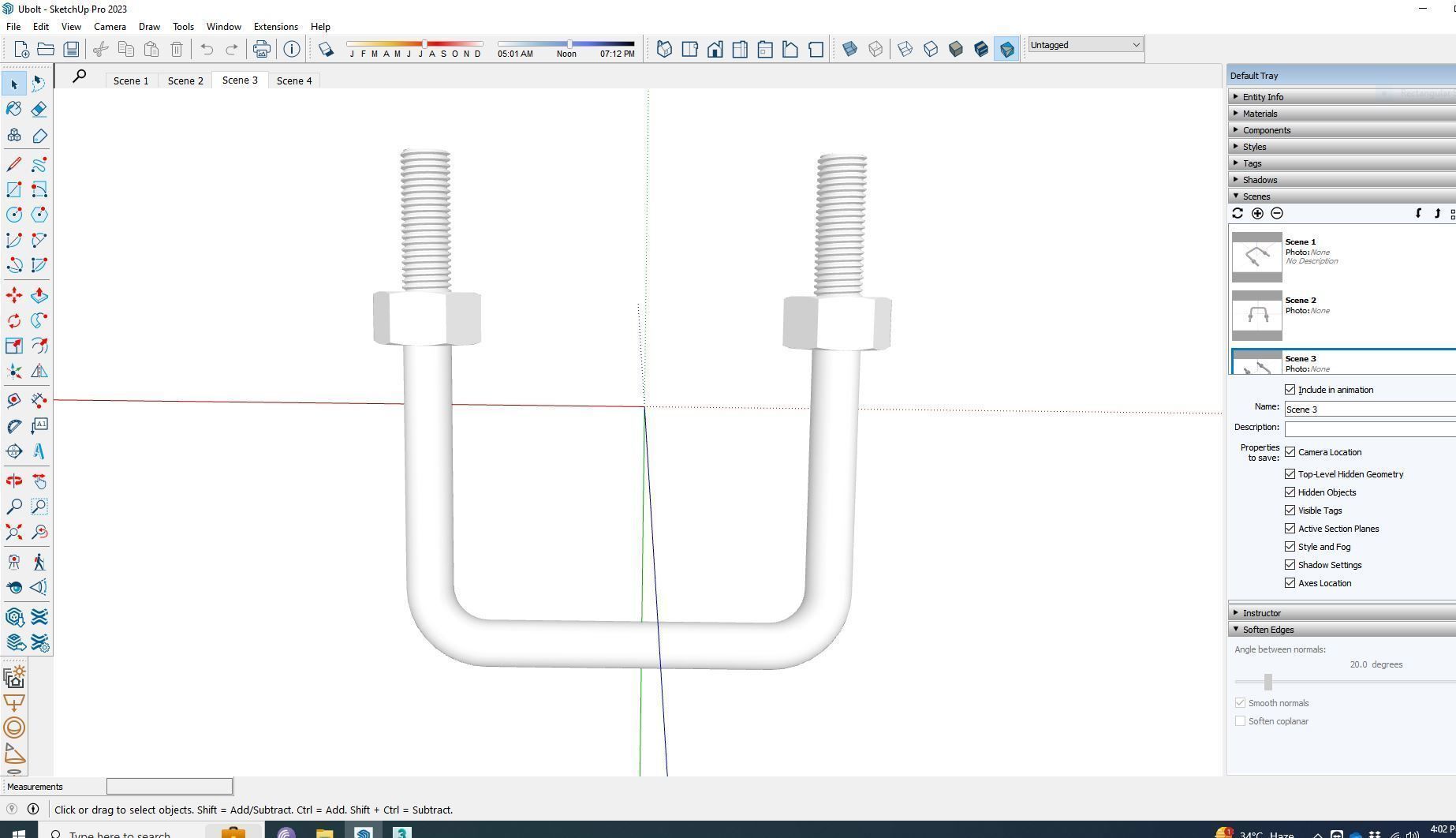
Task: Open the Camera menu
Action: 110,27
